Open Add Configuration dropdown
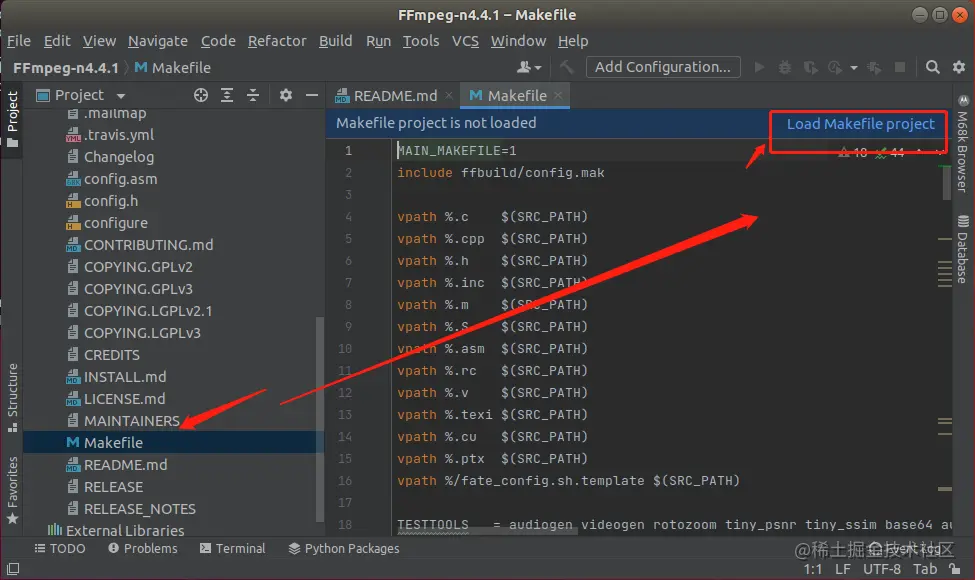Viewport: 975px width, 580px height. [x=663, y=67]
